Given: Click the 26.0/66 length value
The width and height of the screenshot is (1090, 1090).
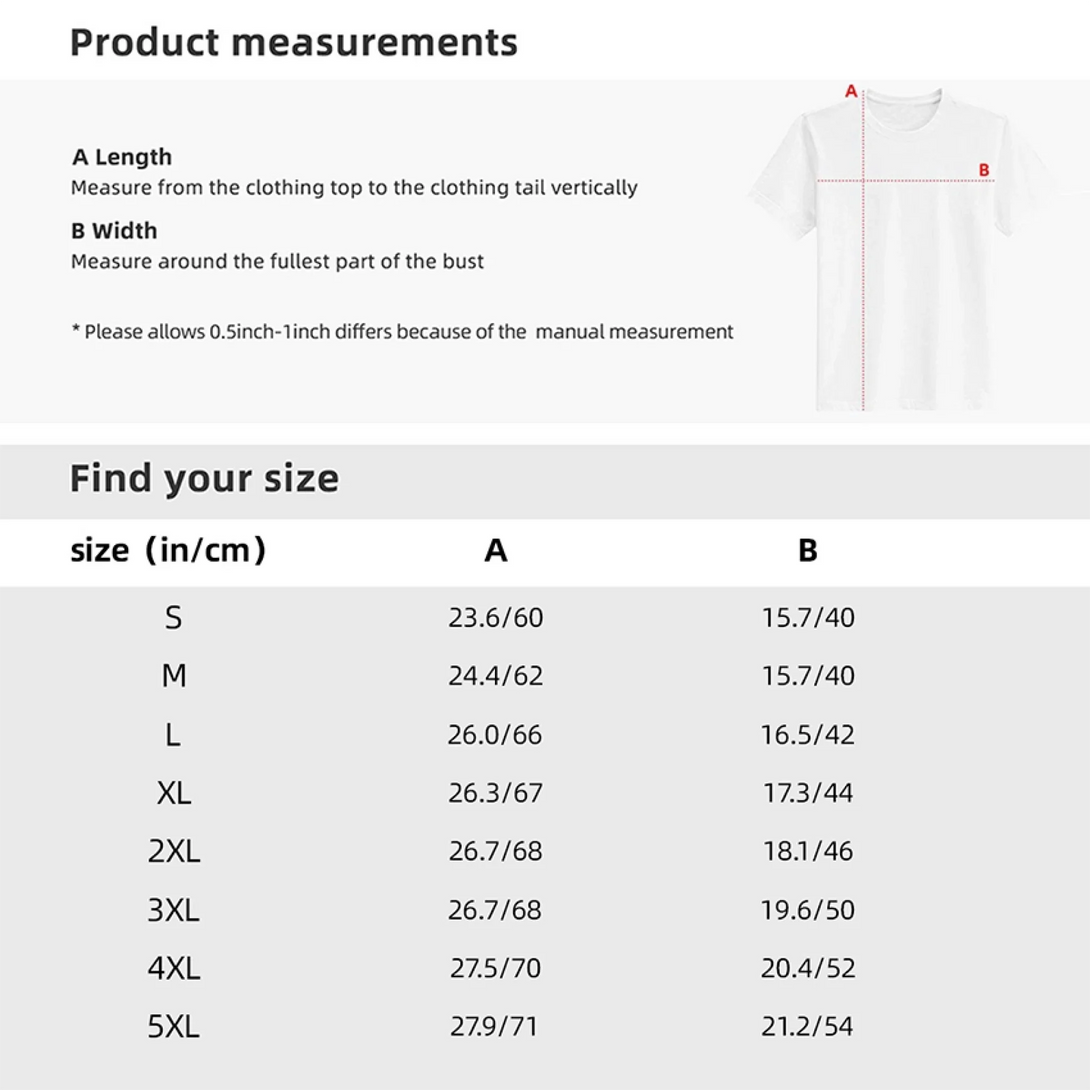Looking at the screenshot, I should pyautogui.click(x=495, y=735).
